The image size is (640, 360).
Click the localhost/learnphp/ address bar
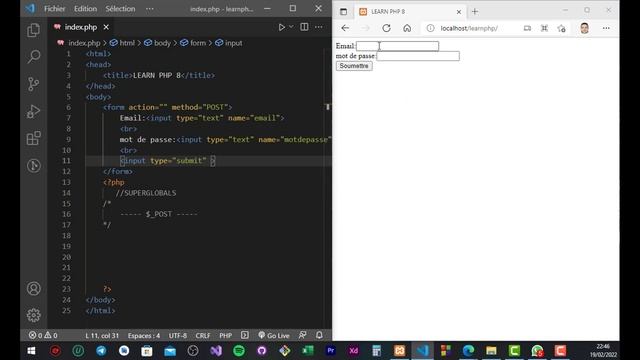(x=469, y=28)
